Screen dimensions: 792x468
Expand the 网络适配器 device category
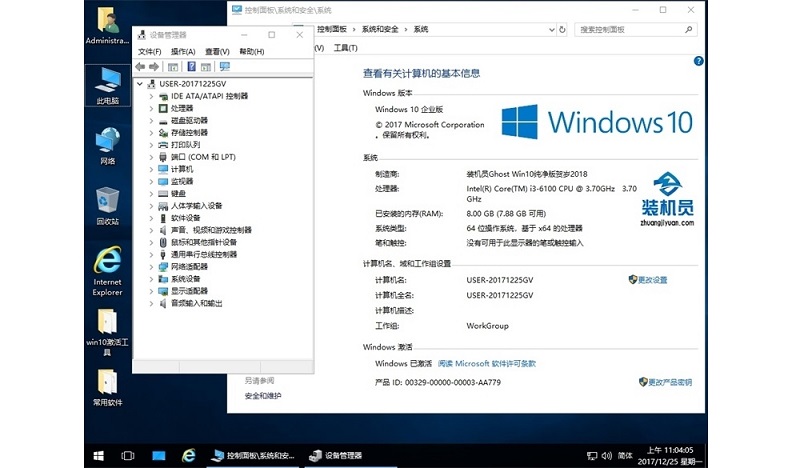pos(151,267)
